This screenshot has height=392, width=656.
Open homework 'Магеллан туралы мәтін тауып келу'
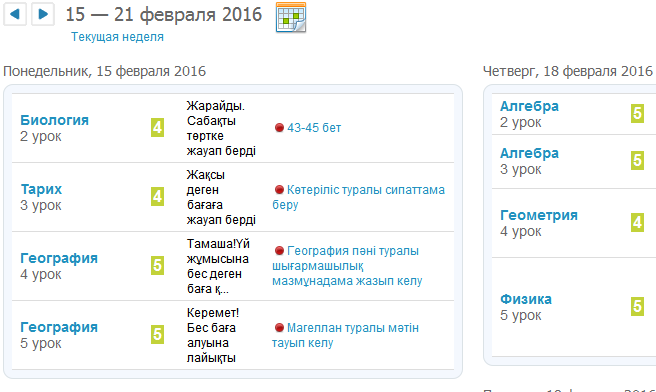click(x=345, y=335)
